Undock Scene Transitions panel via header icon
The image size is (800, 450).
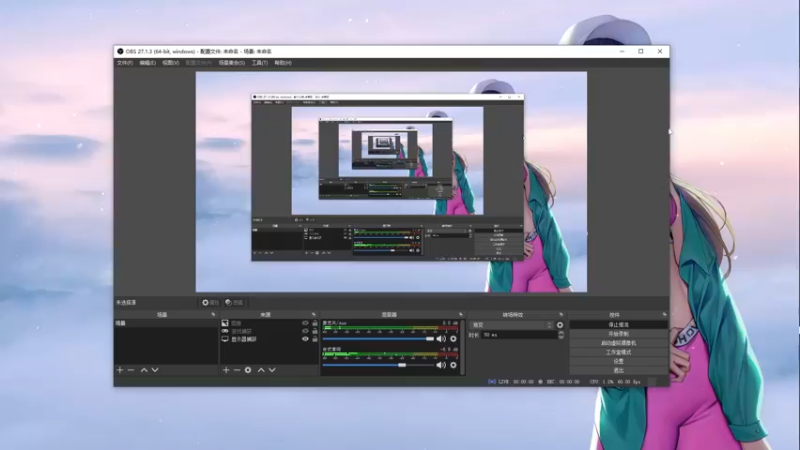pyautogui.click(x=561, y=314)
